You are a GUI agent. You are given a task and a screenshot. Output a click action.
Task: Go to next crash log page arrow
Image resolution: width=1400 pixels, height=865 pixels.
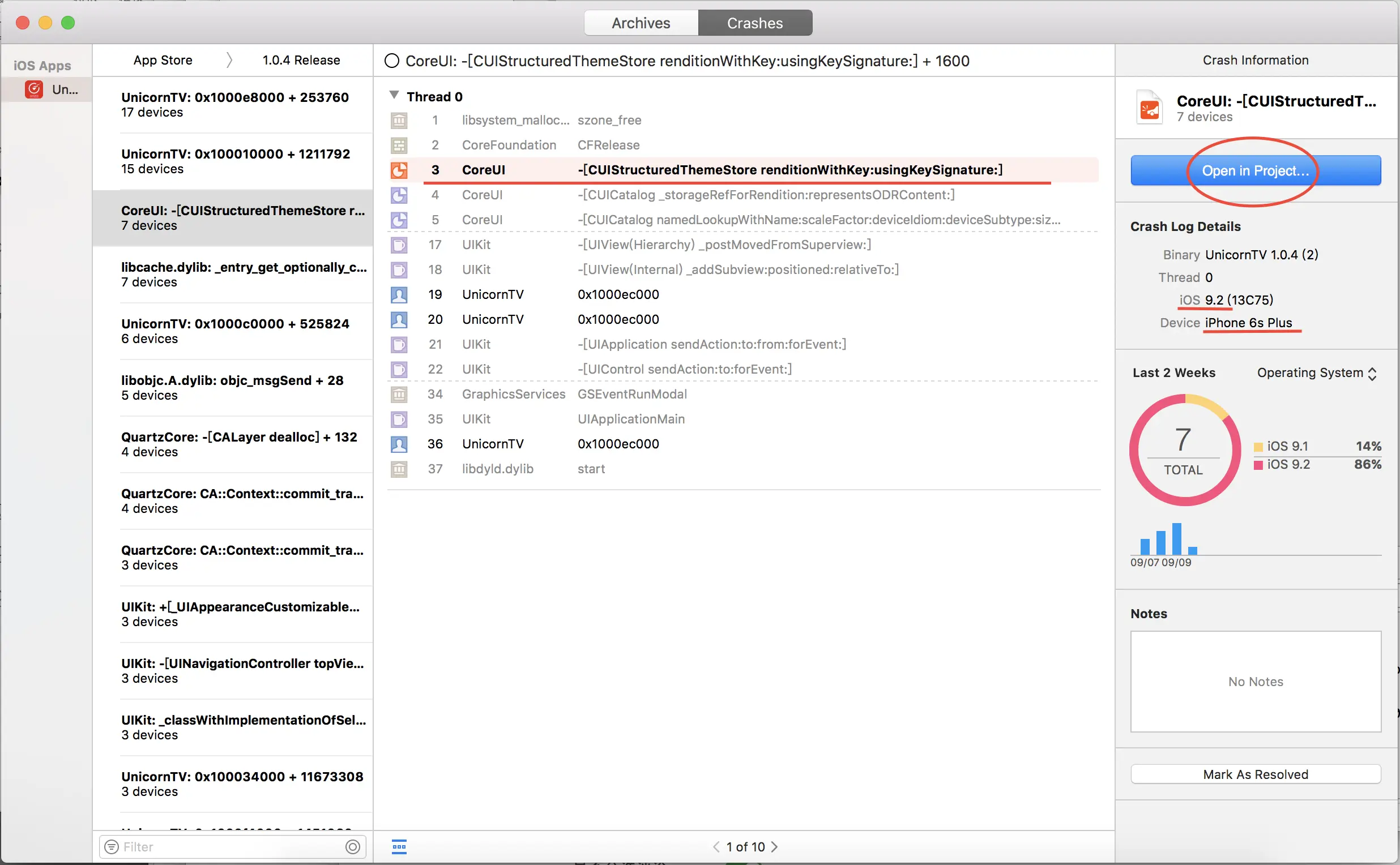click(x=774, y=847)
